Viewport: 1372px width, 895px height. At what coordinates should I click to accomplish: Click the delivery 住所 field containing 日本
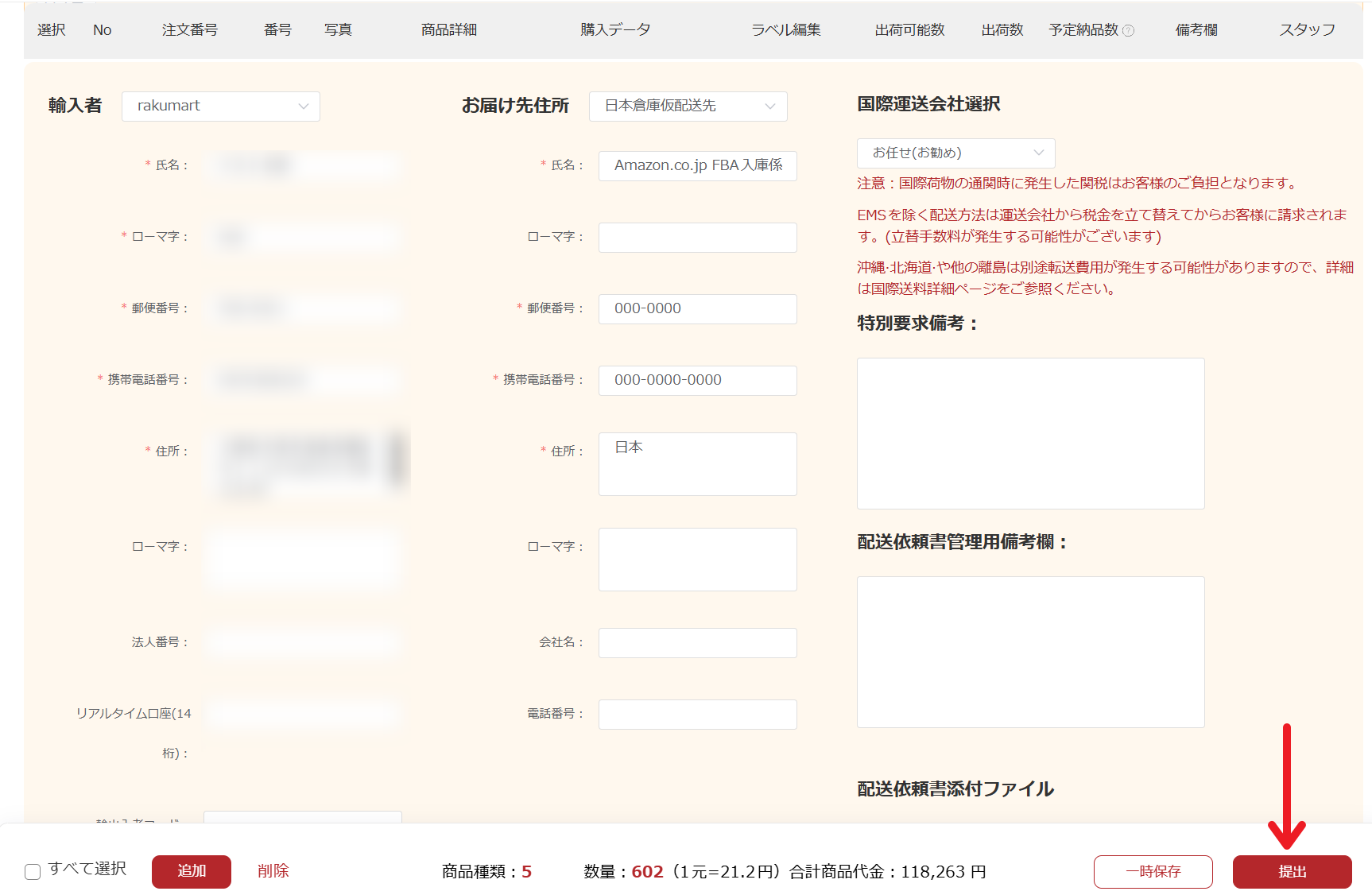697,464
